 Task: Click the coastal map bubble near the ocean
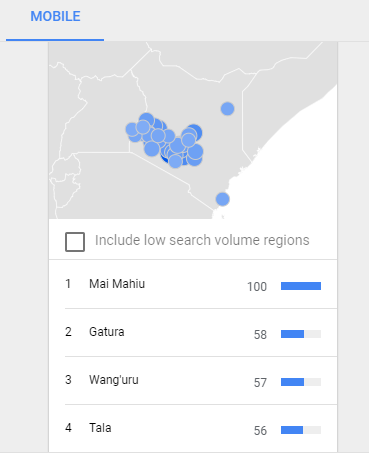pyautogui.click(x=222, y=199)
